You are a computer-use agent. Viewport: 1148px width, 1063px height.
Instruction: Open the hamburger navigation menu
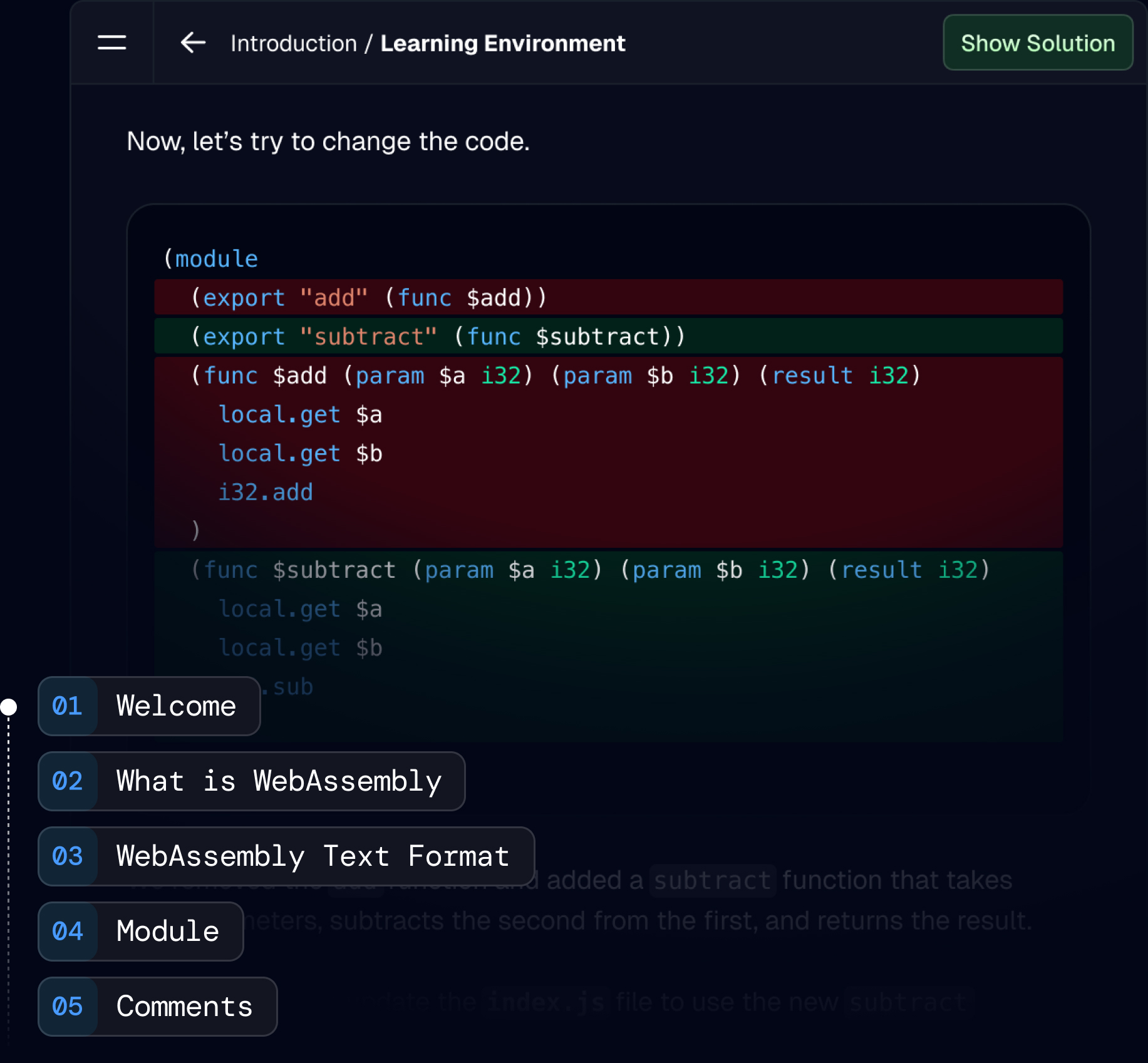point(112,43)
